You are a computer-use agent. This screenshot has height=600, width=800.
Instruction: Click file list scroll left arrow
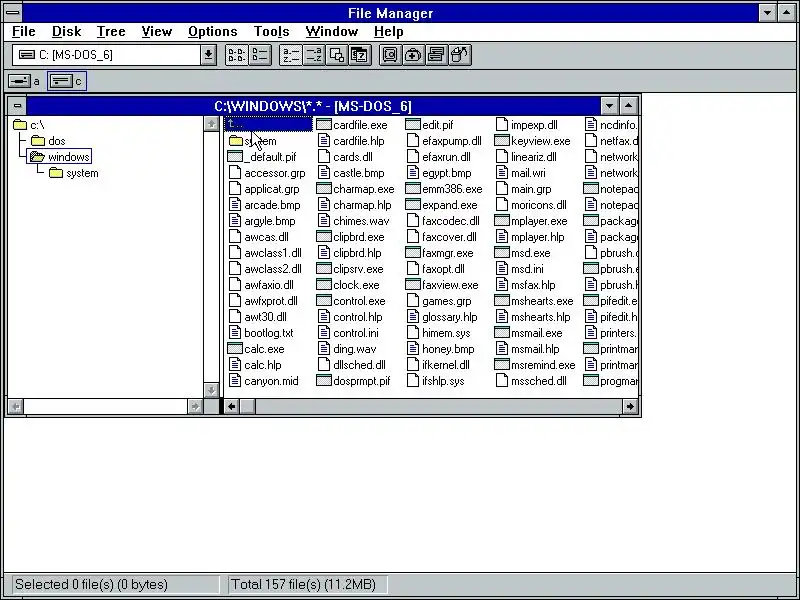click(232, 406)
